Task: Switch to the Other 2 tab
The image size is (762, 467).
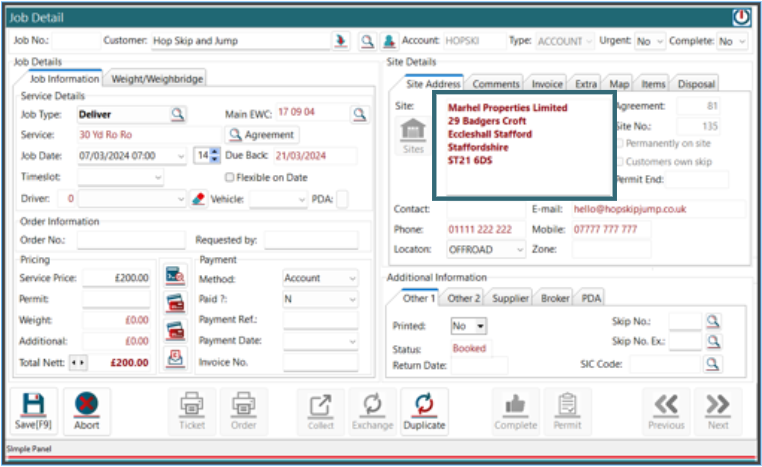Action: click(x=463, y=298)
